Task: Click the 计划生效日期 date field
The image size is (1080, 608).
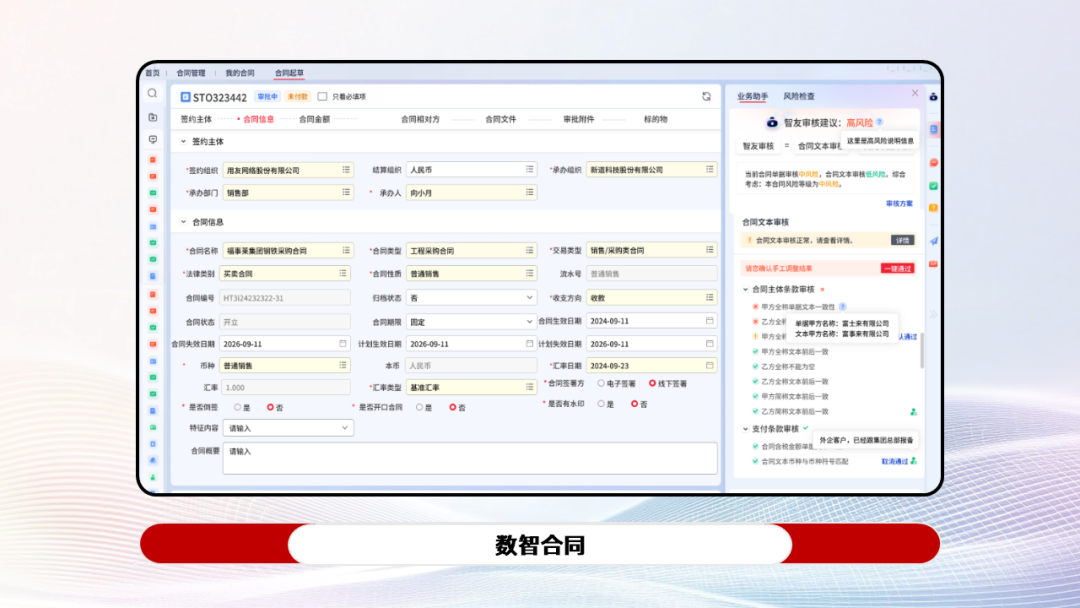Action: click(471, 344)
